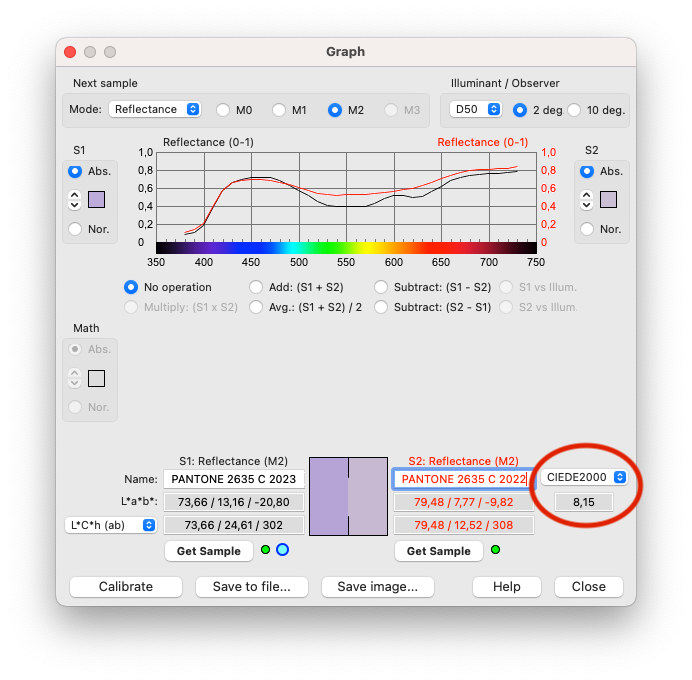Click the S2 name field PANTONE 2635 C 2022

pyautogui.click(x=464, y=479)
